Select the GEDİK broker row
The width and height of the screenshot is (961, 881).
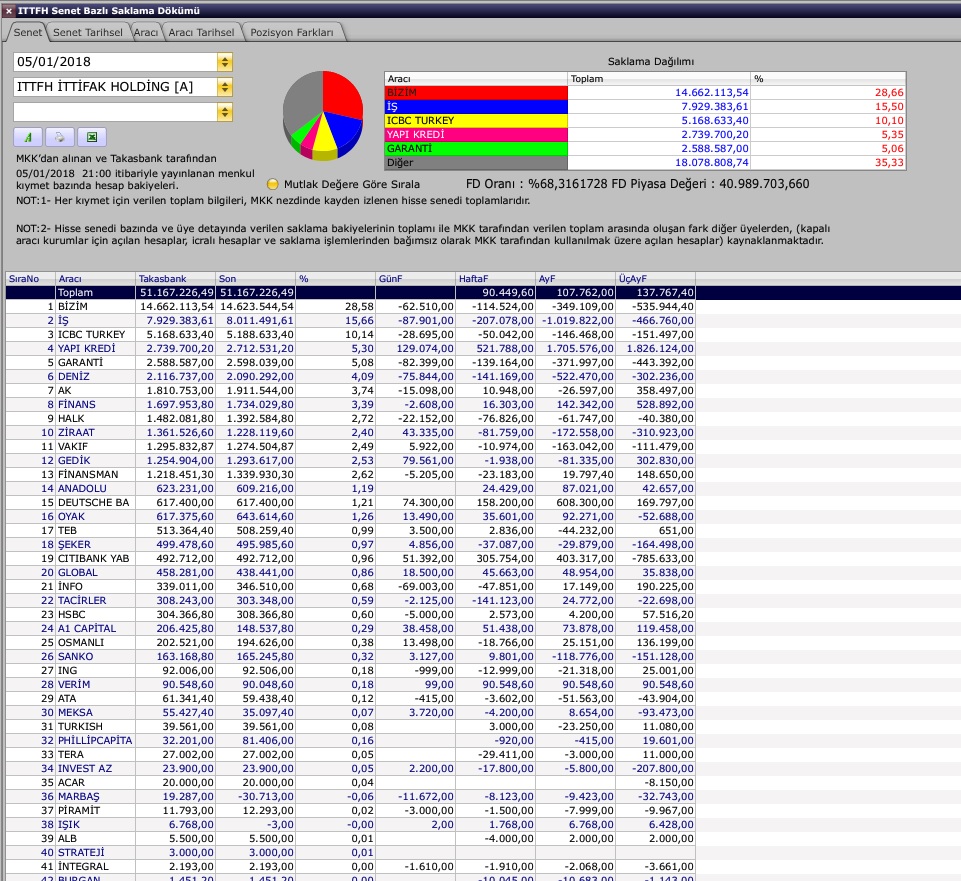click(x=351, y=461)
